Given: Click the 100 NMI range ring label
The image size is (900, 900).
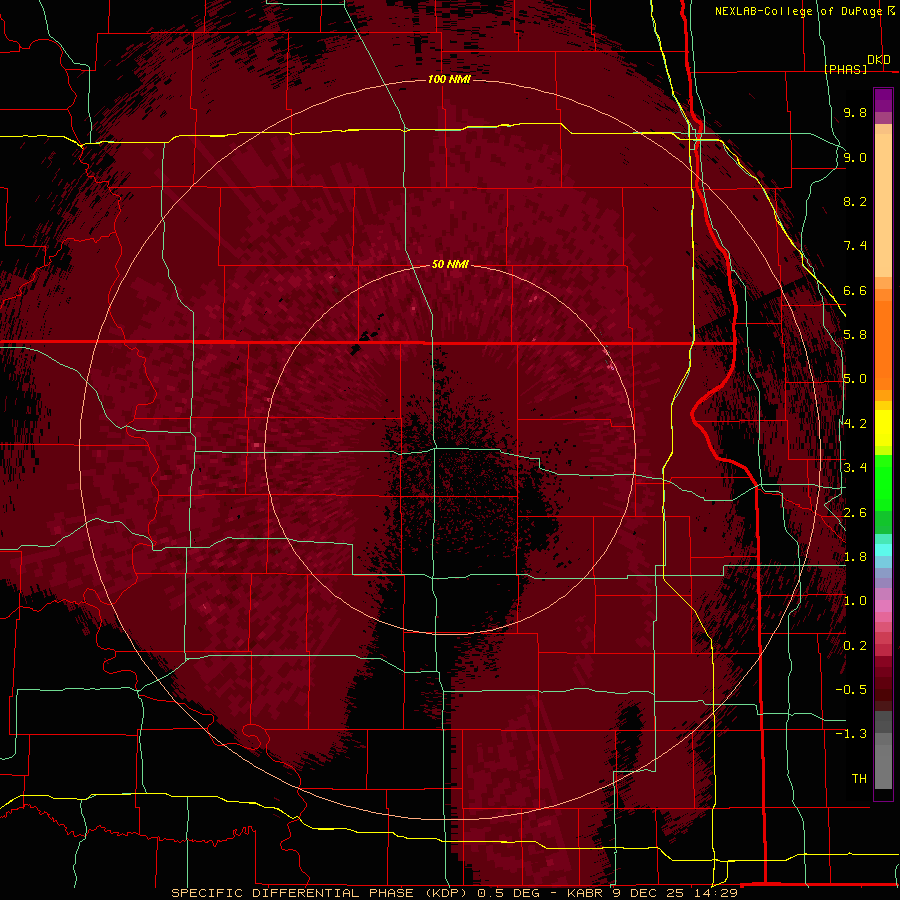Looking at the screenshot, I should tap(449, 79).
